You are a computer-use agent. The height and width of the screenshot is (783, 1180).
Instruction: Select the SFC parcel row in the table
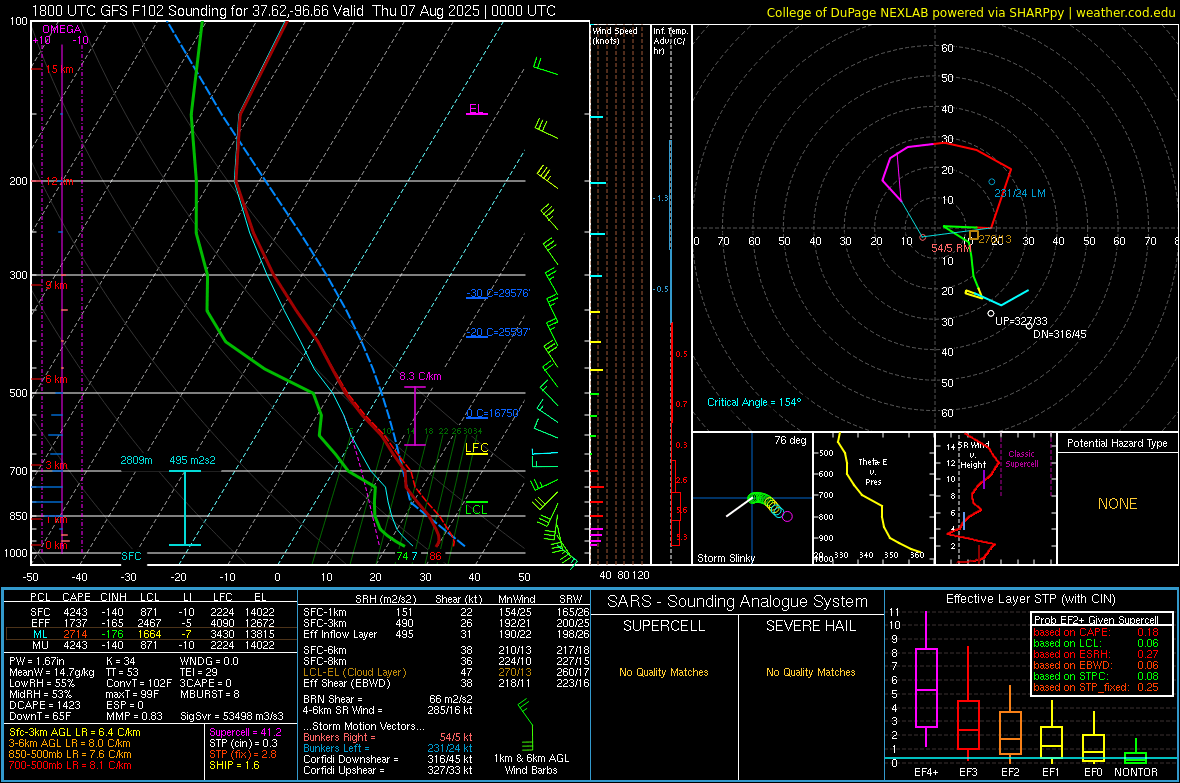[x=150, y=612]
